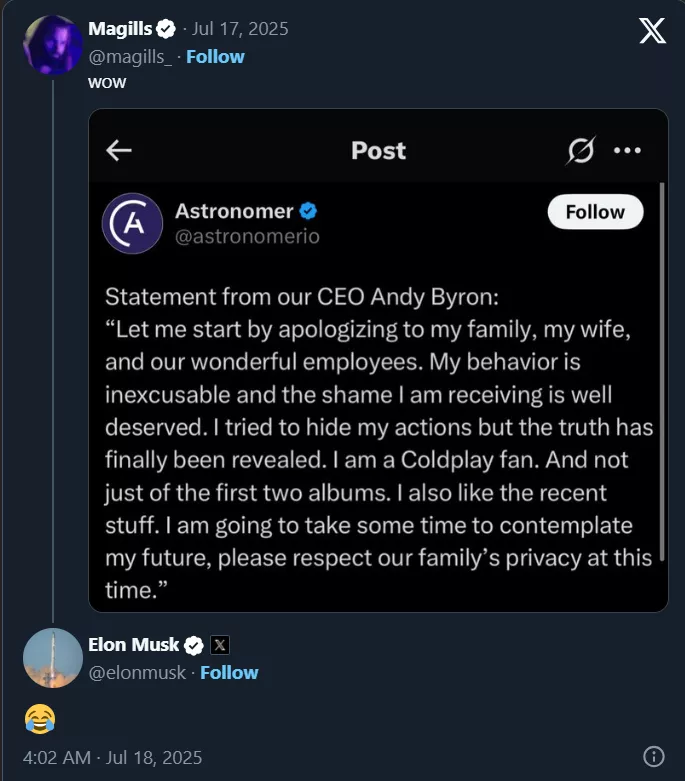Open Magills profile picture
Image resolution: width=685 pixels, height=781 pixels.
[x=52, y=45]
